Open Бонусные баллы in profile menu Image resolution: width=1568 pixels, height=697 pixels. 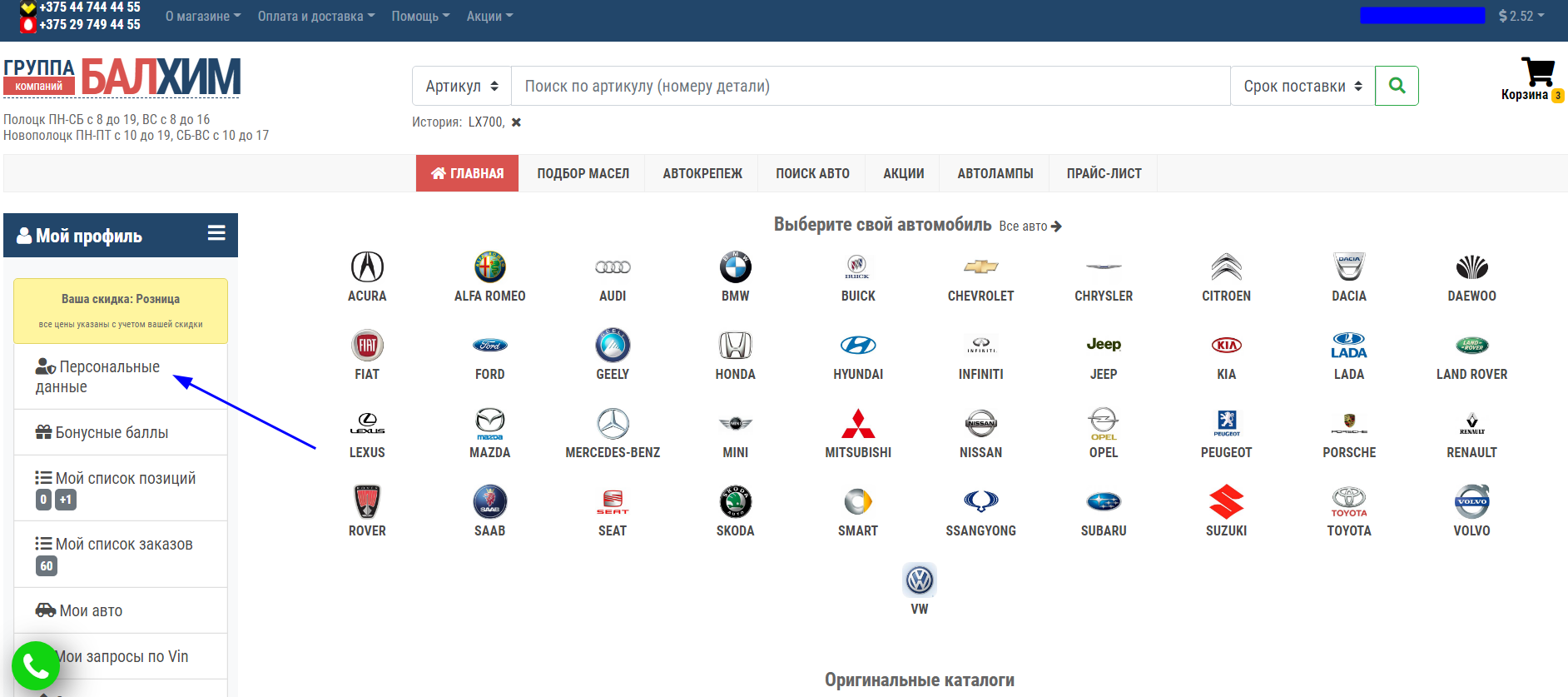point(112,433)
